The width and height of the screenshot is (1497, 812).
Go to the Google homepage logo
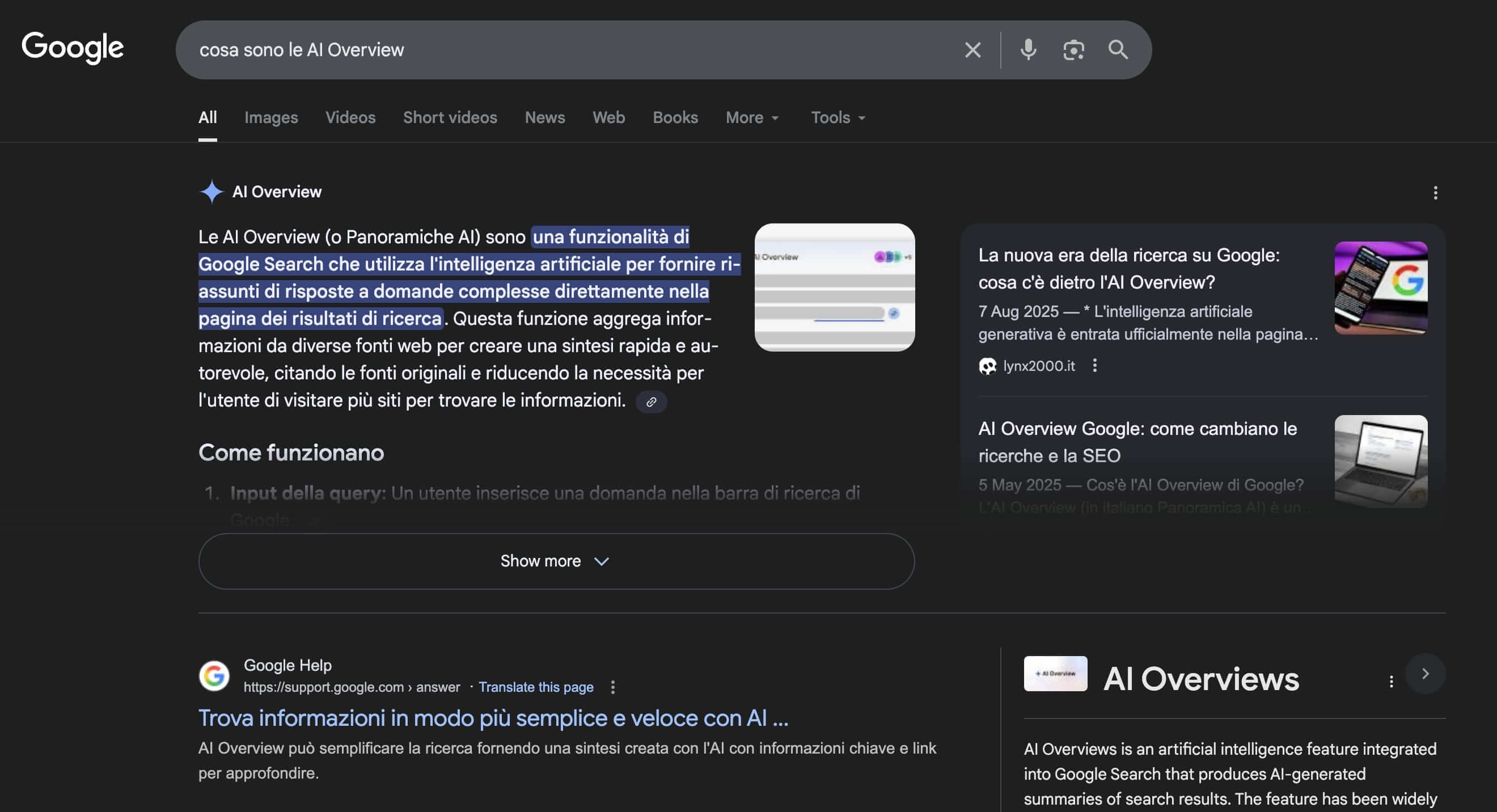tap(73, 48)
